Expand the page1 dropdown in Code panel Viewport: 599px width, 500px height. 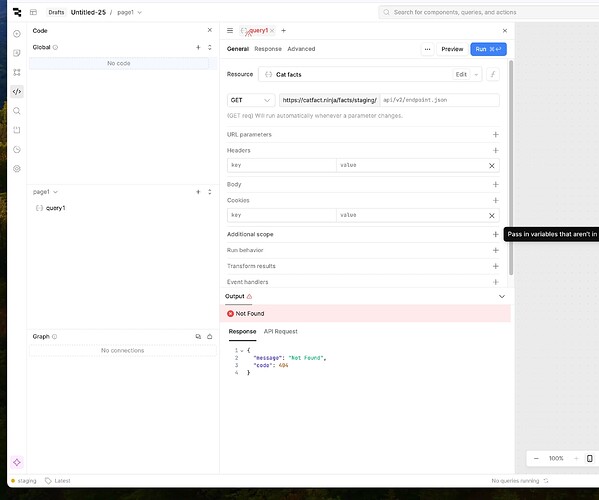pyautogui.click(x=45, y=192)
